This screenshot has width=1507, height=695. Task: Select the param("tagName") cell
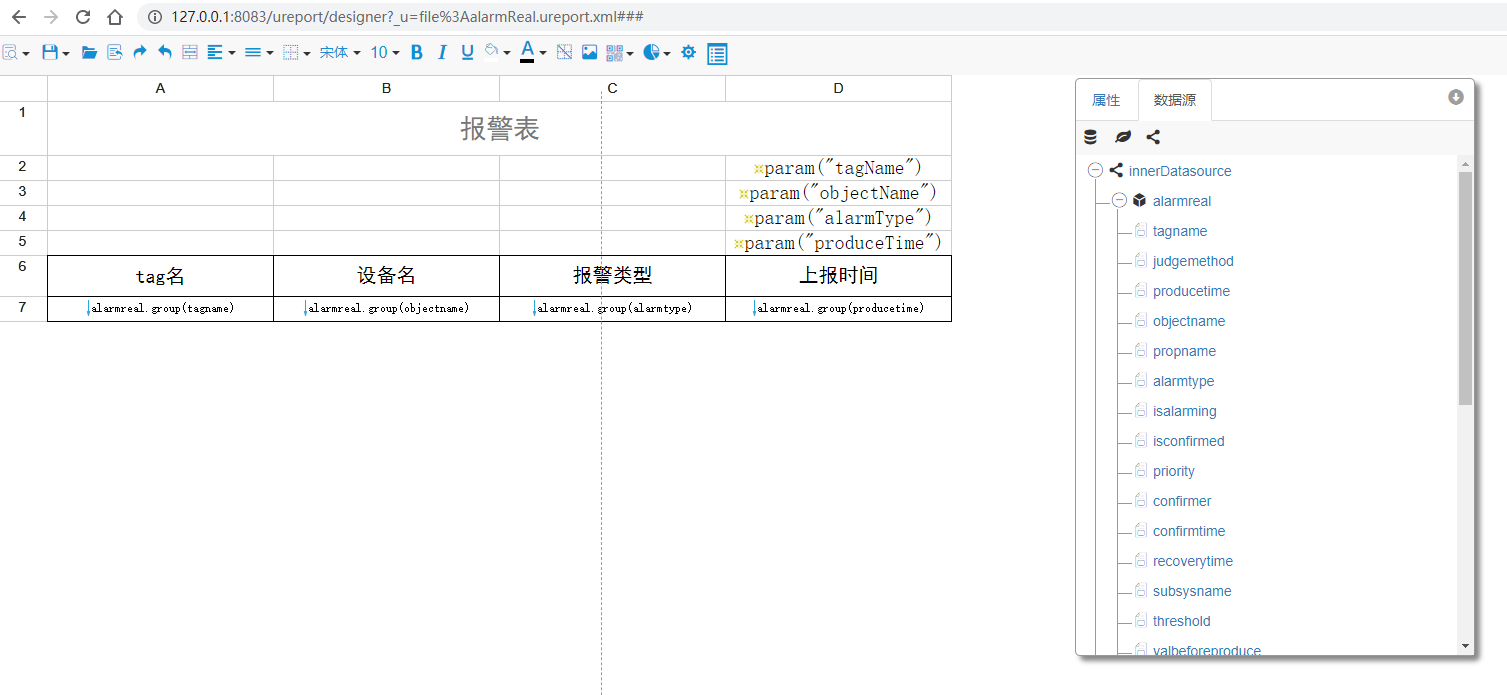click(838, 168)
